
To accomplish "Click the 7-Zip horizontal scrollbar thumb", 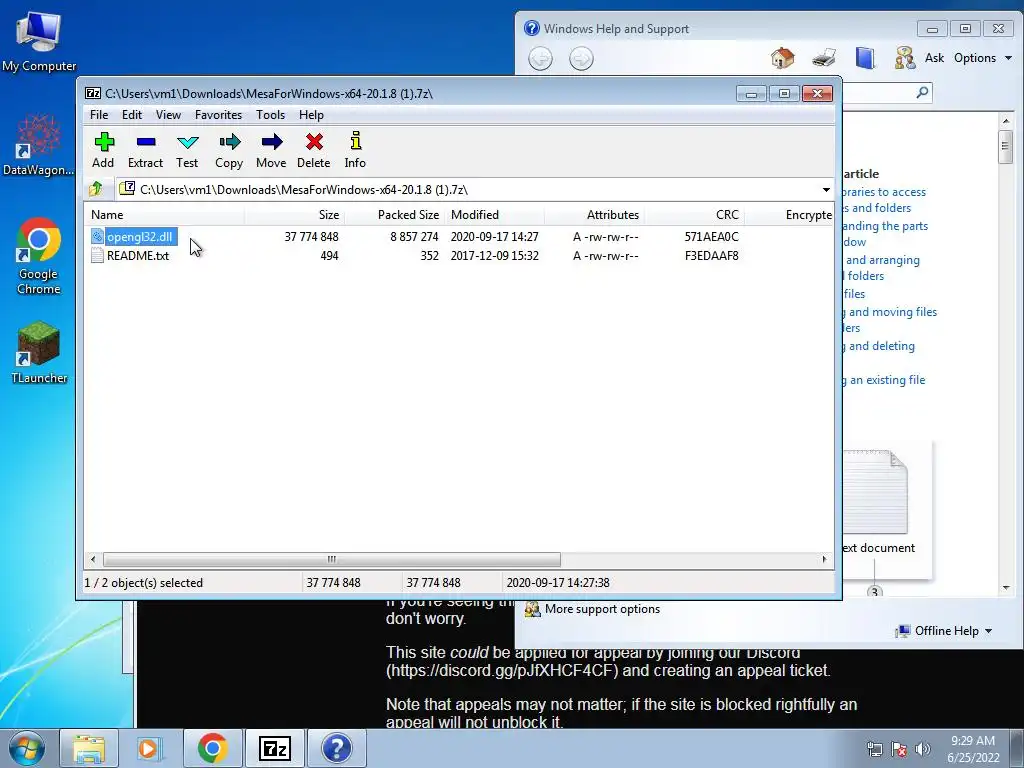I will tap(332, 560).
